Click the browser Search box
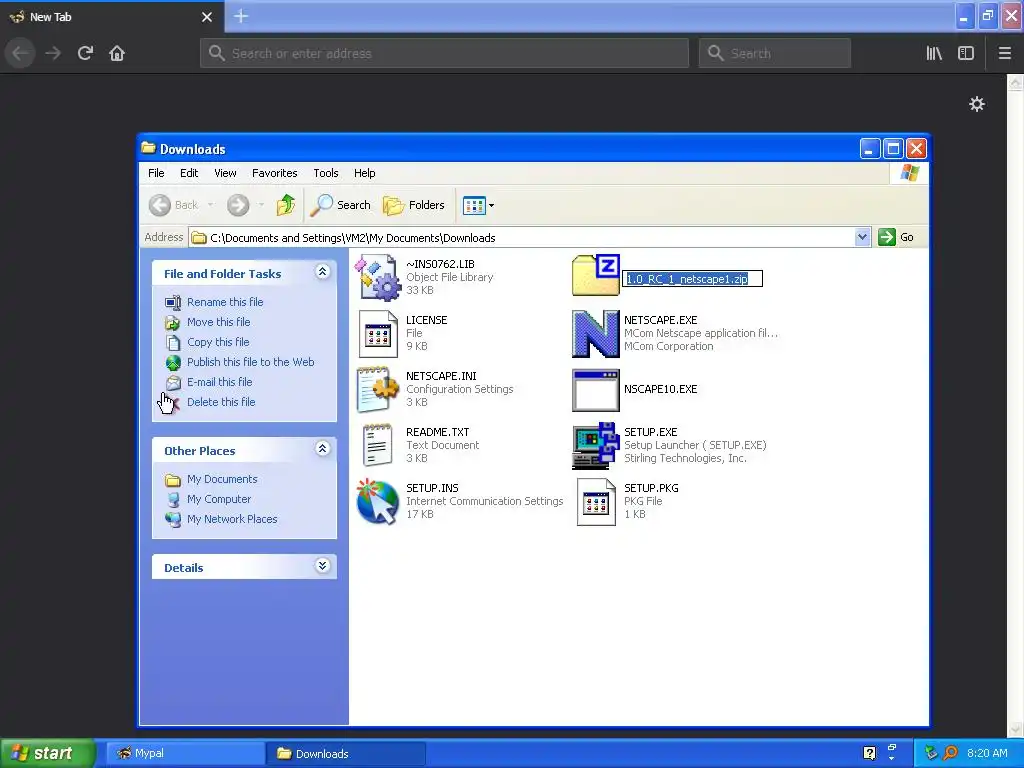The image size is (1024, 768). click(x=775, y=53)
